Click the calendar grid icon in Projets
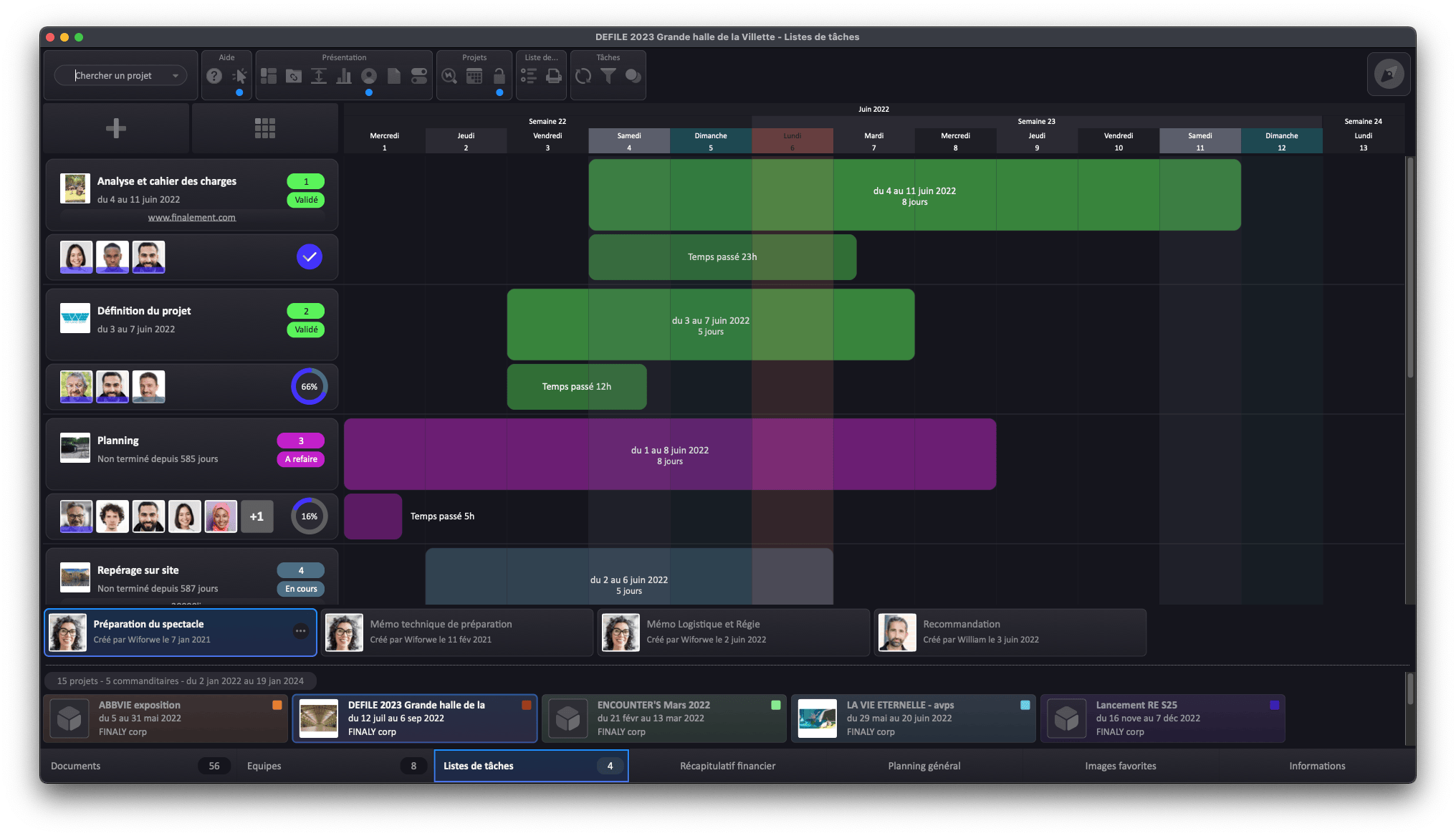Image resolution: width=1456 pixels, height=836 pixels. (x=474, y=75)
